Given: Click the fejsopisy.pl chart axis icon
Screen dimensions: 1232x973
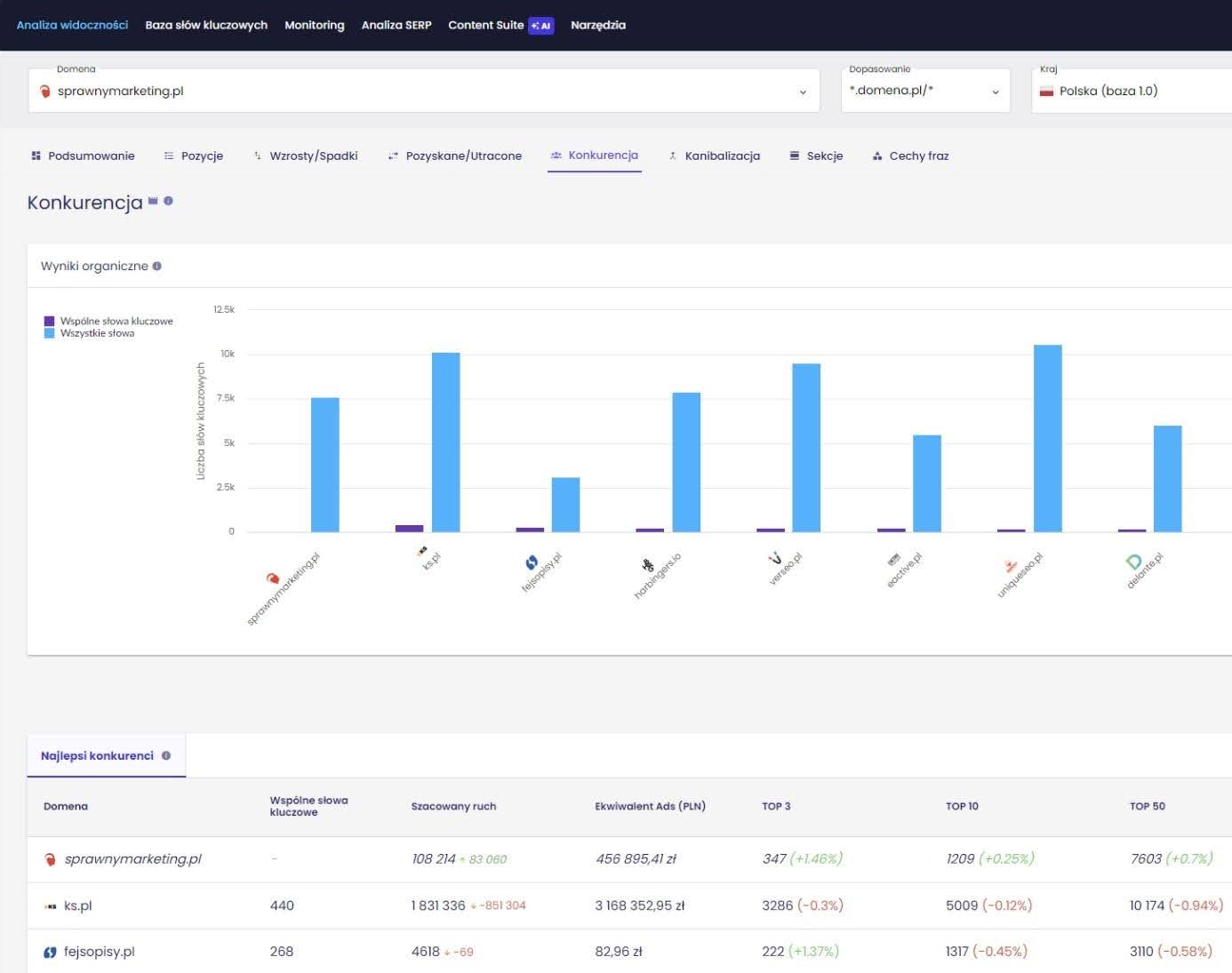Looking at the screenshot, I should click(532, 562).
